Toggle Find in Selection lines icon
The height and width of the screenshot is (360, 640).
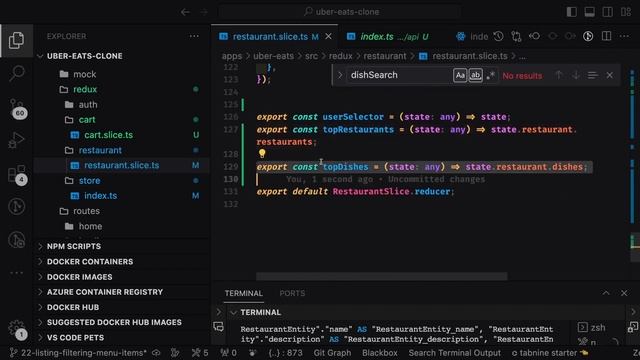pyautogui.click(x=592, y=75)
